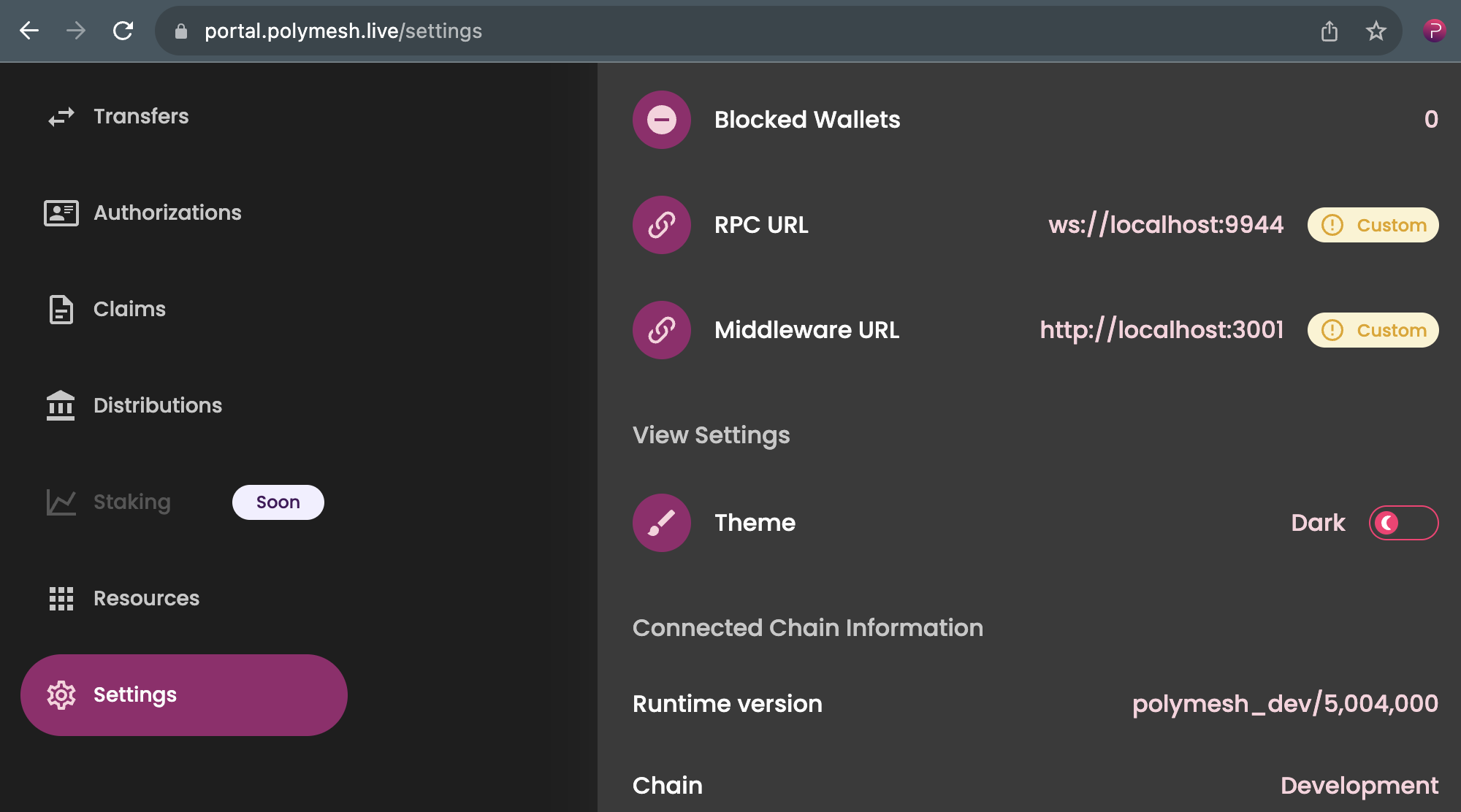Click the Blocked Wallets count showing 0
Screen dimensions: 1461x812
click(x=1431, y=119)
